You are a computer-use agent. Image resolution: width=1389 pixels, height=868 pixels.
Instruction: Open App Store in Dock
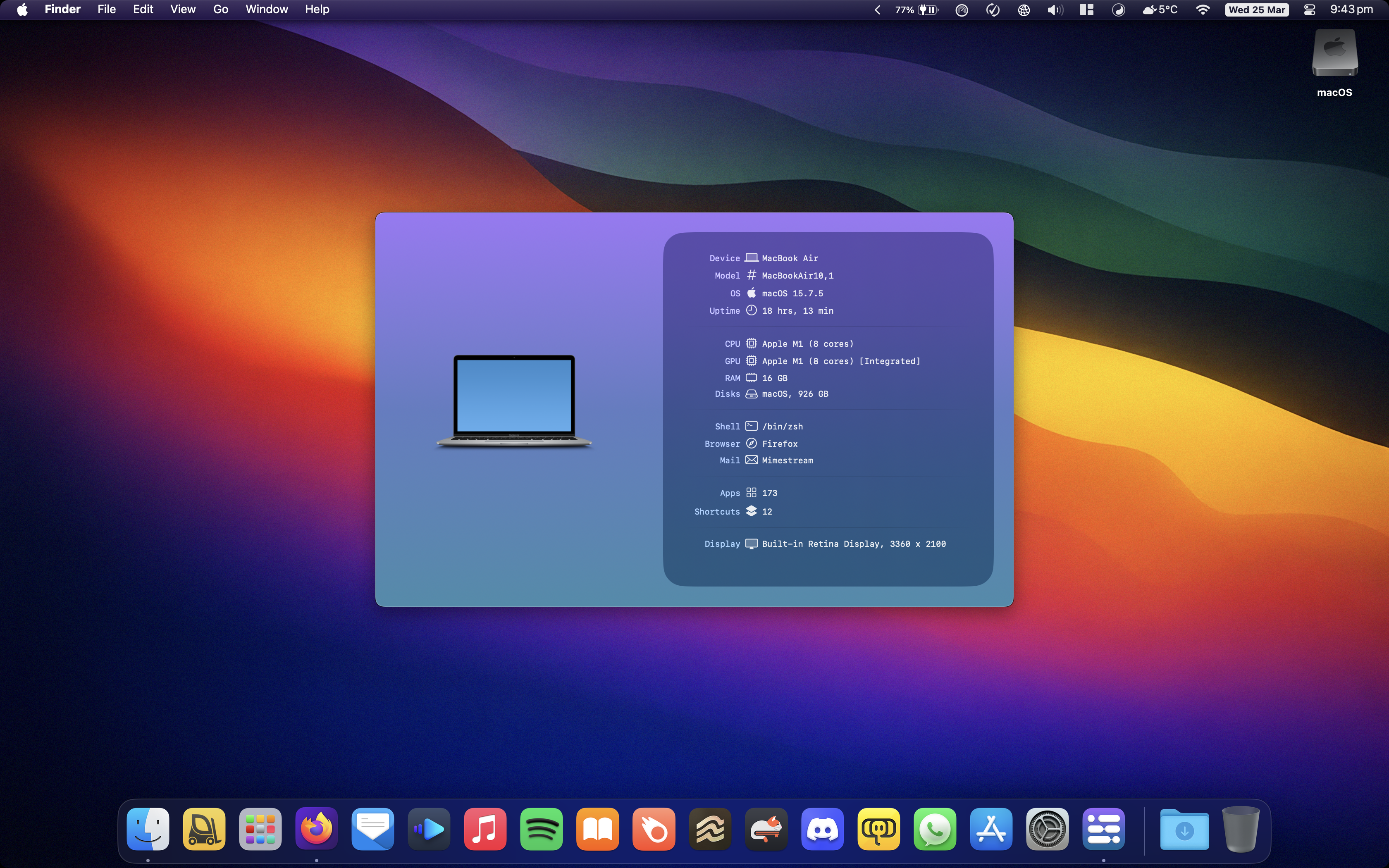tap(992, 829)
